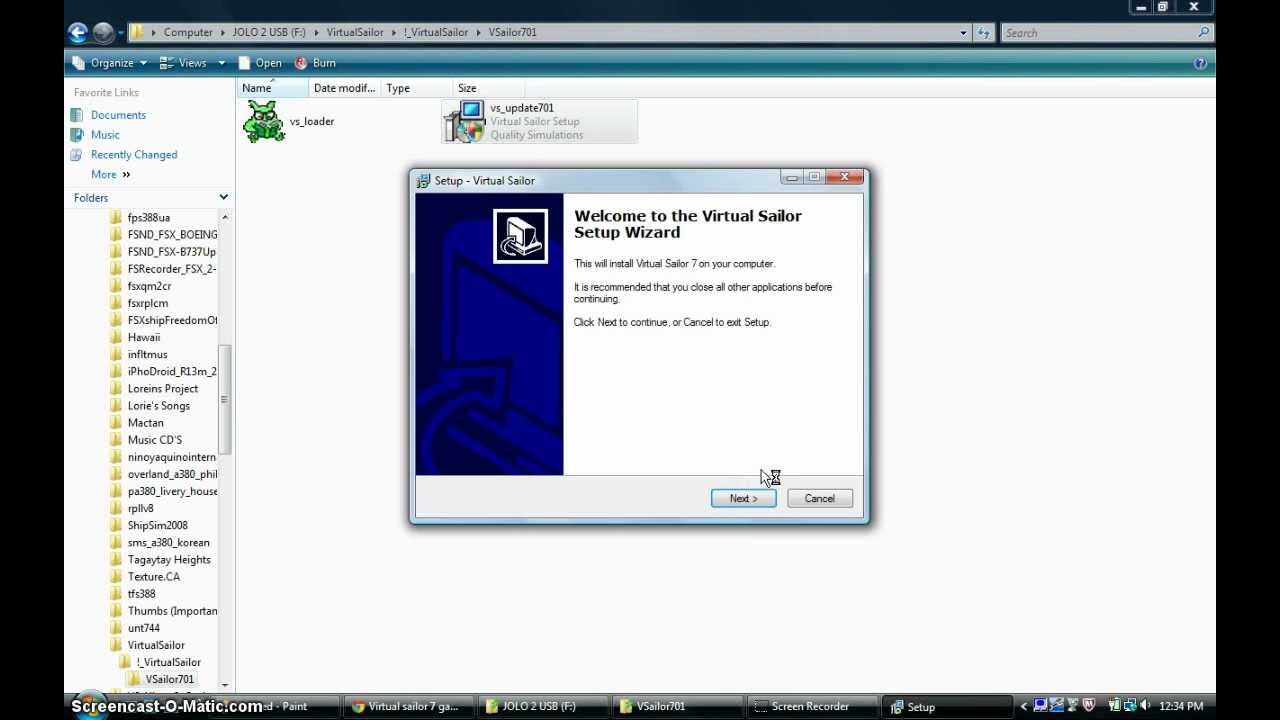Select FSRecorder_FSX_2- folder
The height and width of the screenshot is (720, 1280).
[x=172, y=268]
